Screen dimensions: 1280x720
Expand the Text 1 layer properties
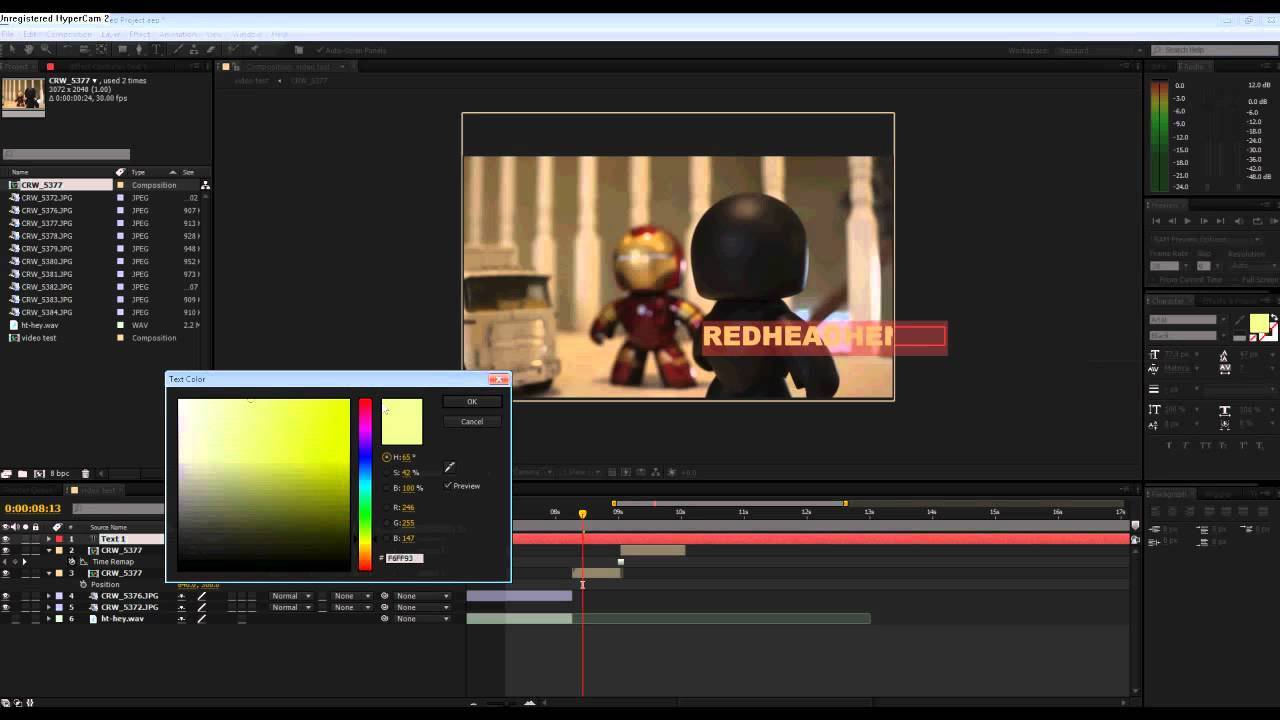[48, 539]
